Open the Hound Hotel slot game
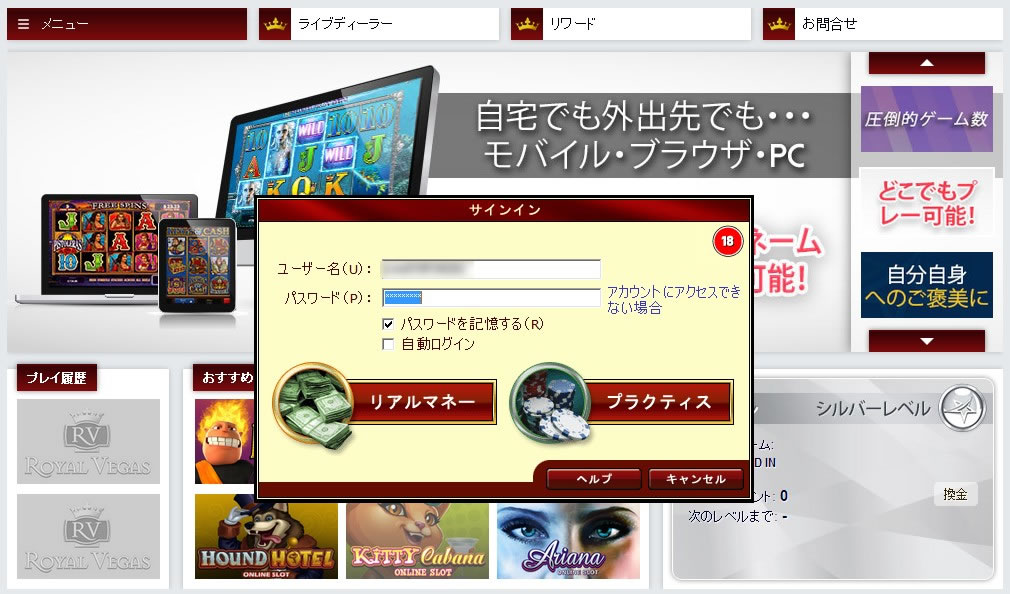The height and width of the screenshot is (594, 1010). [266, 537]
